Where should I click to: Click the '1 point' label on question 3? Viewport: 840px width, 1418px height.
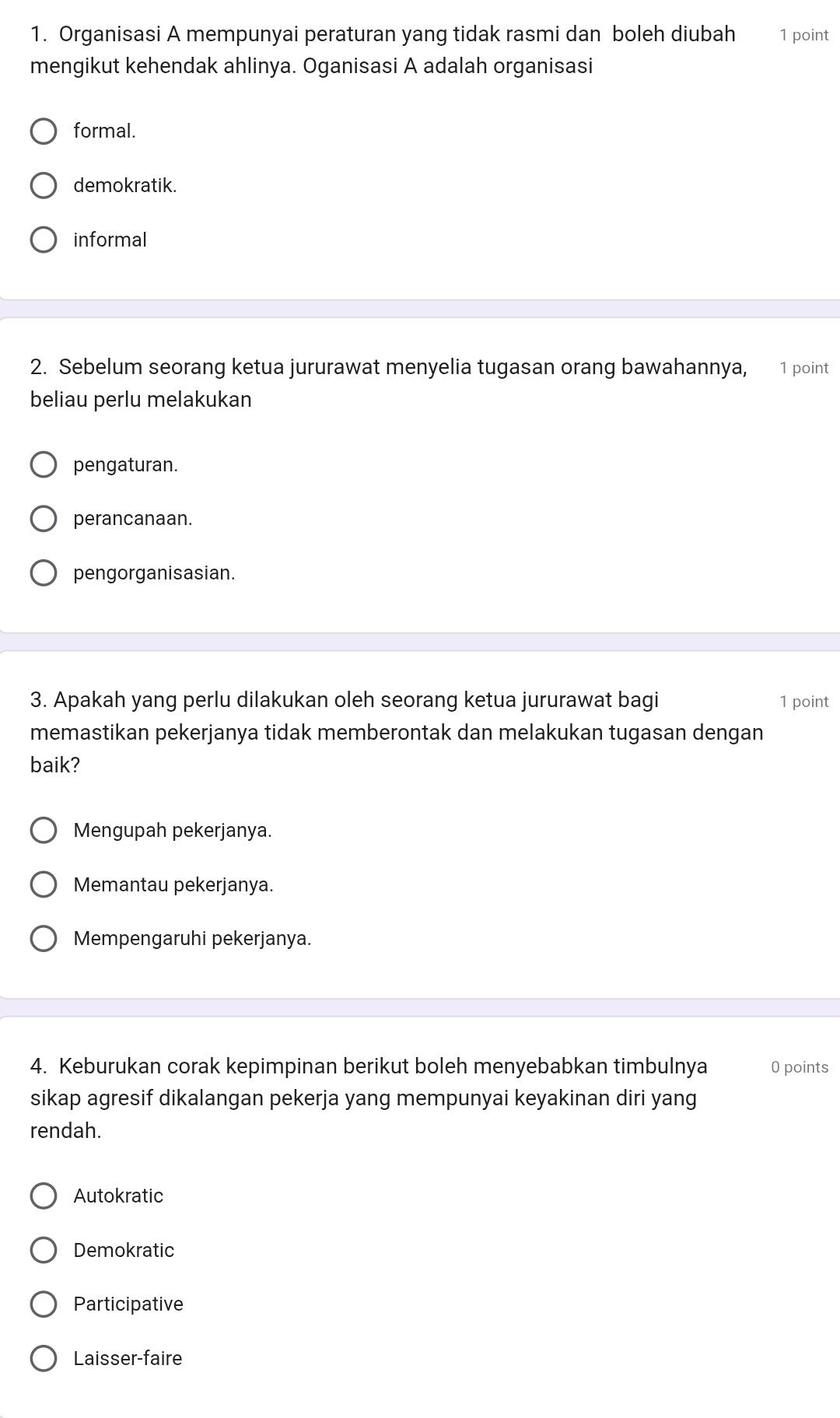pyautogui.click(x=803, y=702)
